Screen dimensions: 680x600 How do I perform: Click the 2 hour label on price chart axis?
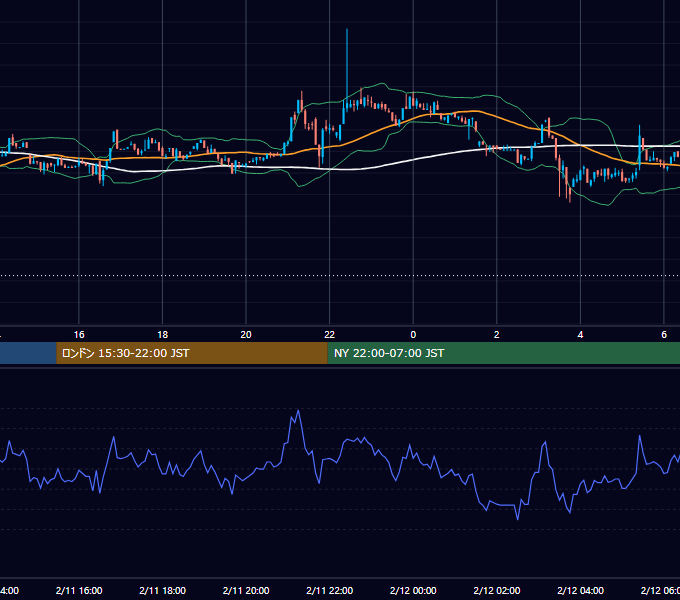[x=497, y=335]
